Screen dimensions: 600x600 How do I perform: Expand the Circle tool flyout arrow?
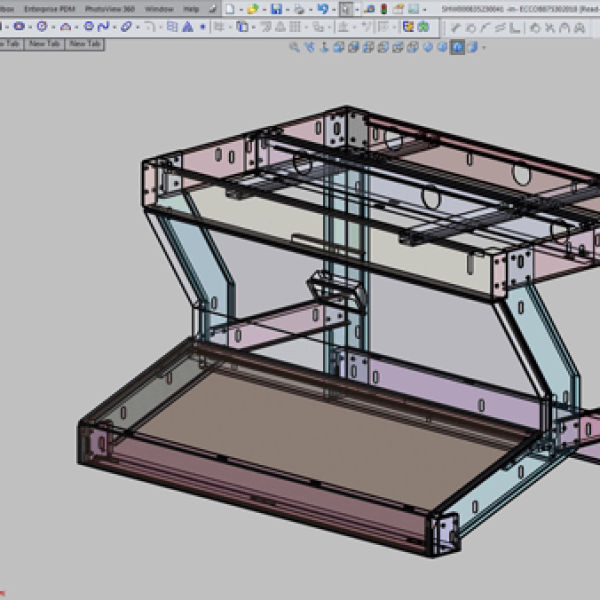pyautogui.click(x=53, y=27)
